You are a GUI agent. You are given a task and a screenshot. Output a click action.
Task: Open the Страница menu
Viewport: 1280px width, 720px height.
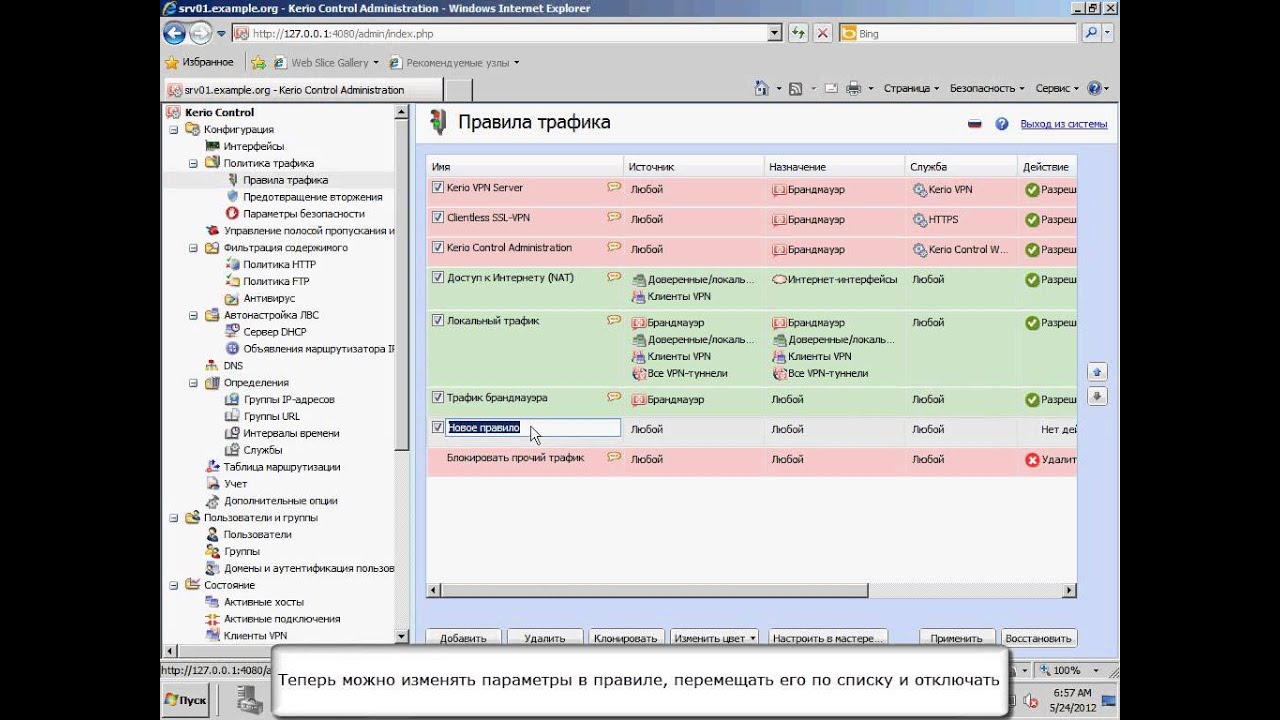[x=910, y=88]
